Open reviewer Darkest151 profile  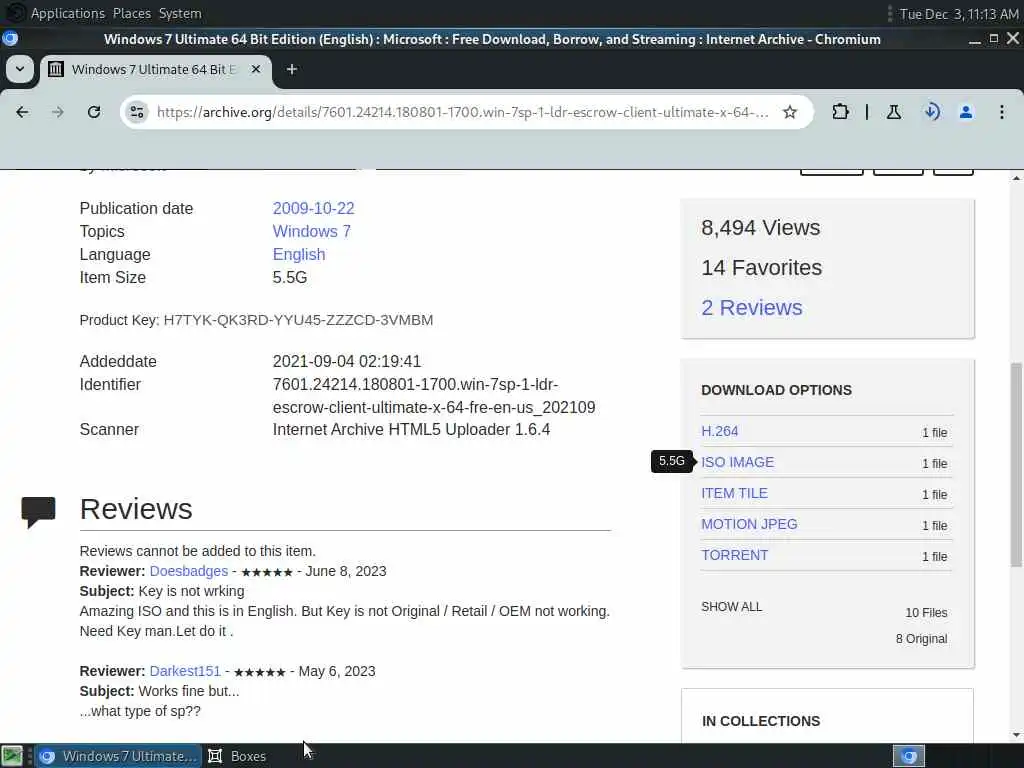[x=185, y=671]
